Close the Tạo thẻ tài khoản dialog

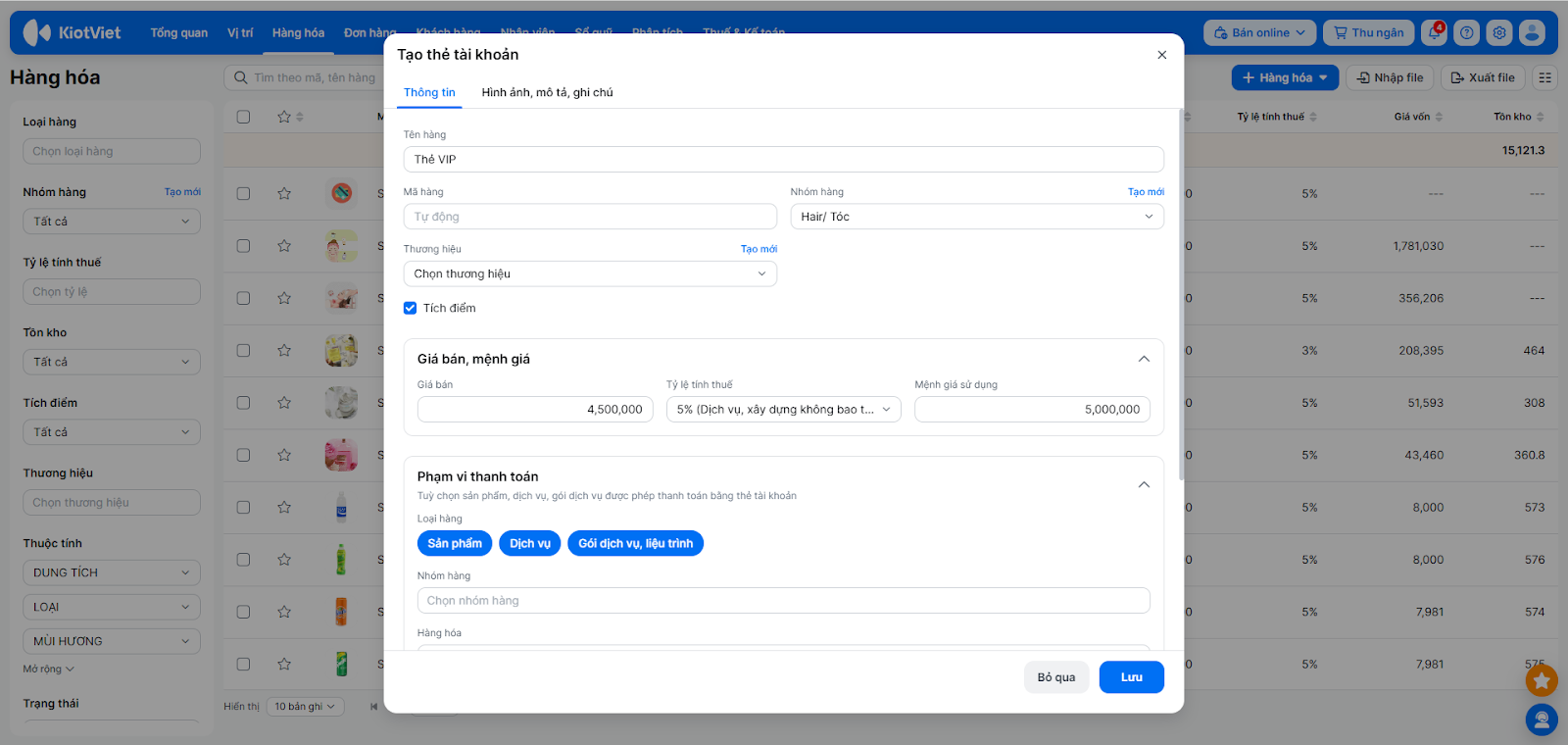1162,55
